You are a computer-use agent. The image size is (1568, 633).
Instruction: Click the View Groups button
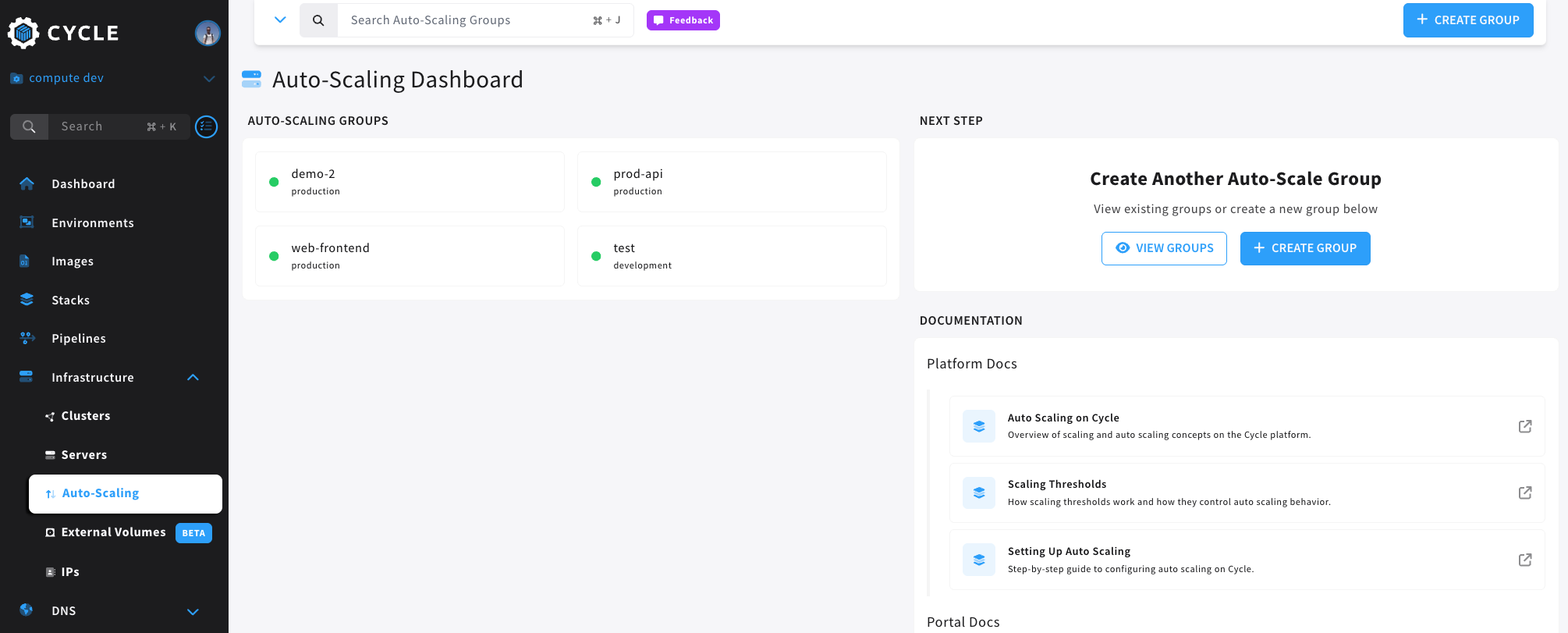coord(1163,248)
